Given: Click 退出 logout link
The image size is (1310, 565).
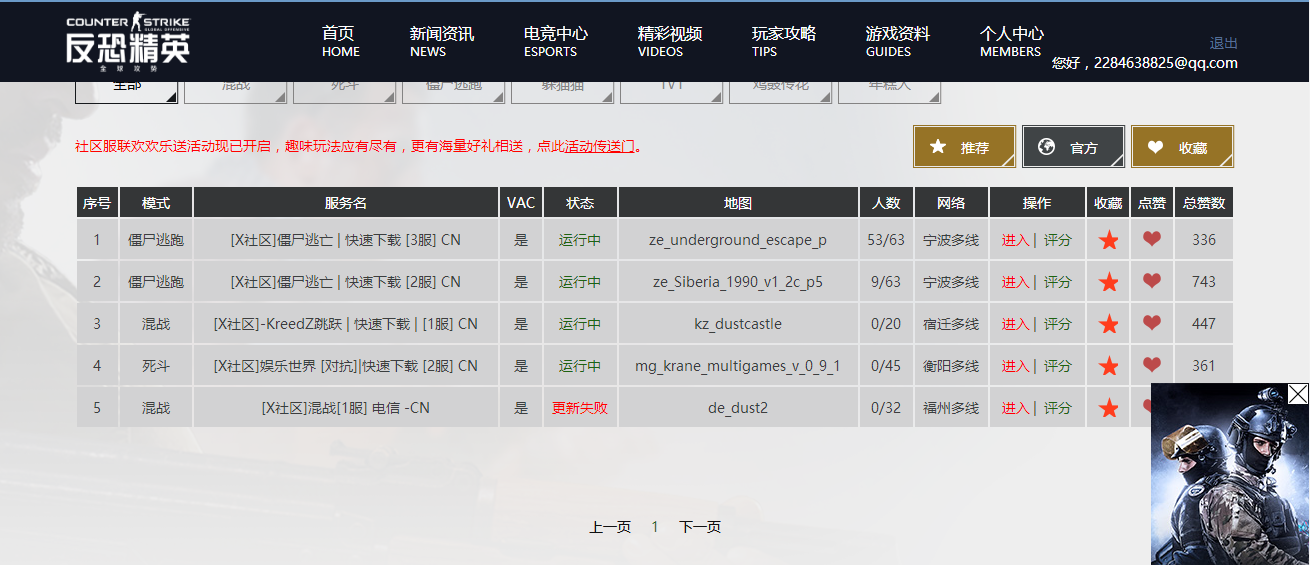Looking at the screenshot, I should (1224, 43).
